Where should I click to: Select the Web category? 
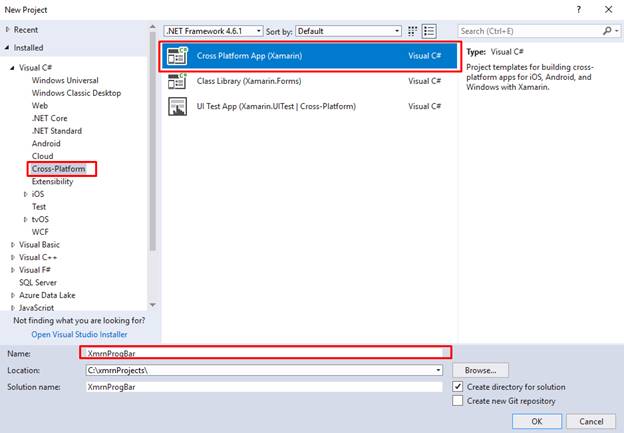[x=40, y=105]
